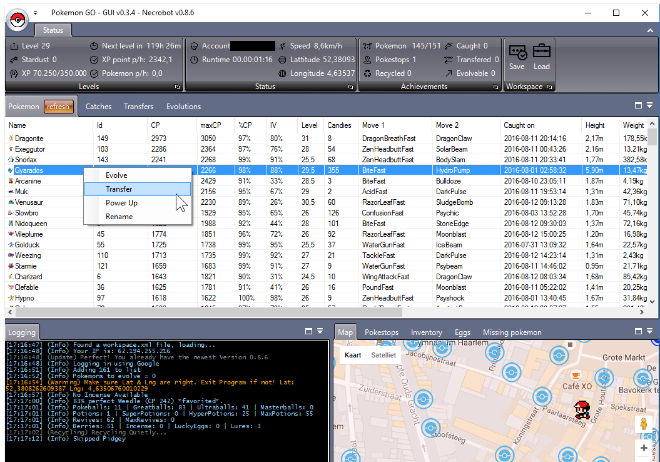Click the Street View pegman on the map
This screenshot has width=660, height=462.
pos(643,424)
